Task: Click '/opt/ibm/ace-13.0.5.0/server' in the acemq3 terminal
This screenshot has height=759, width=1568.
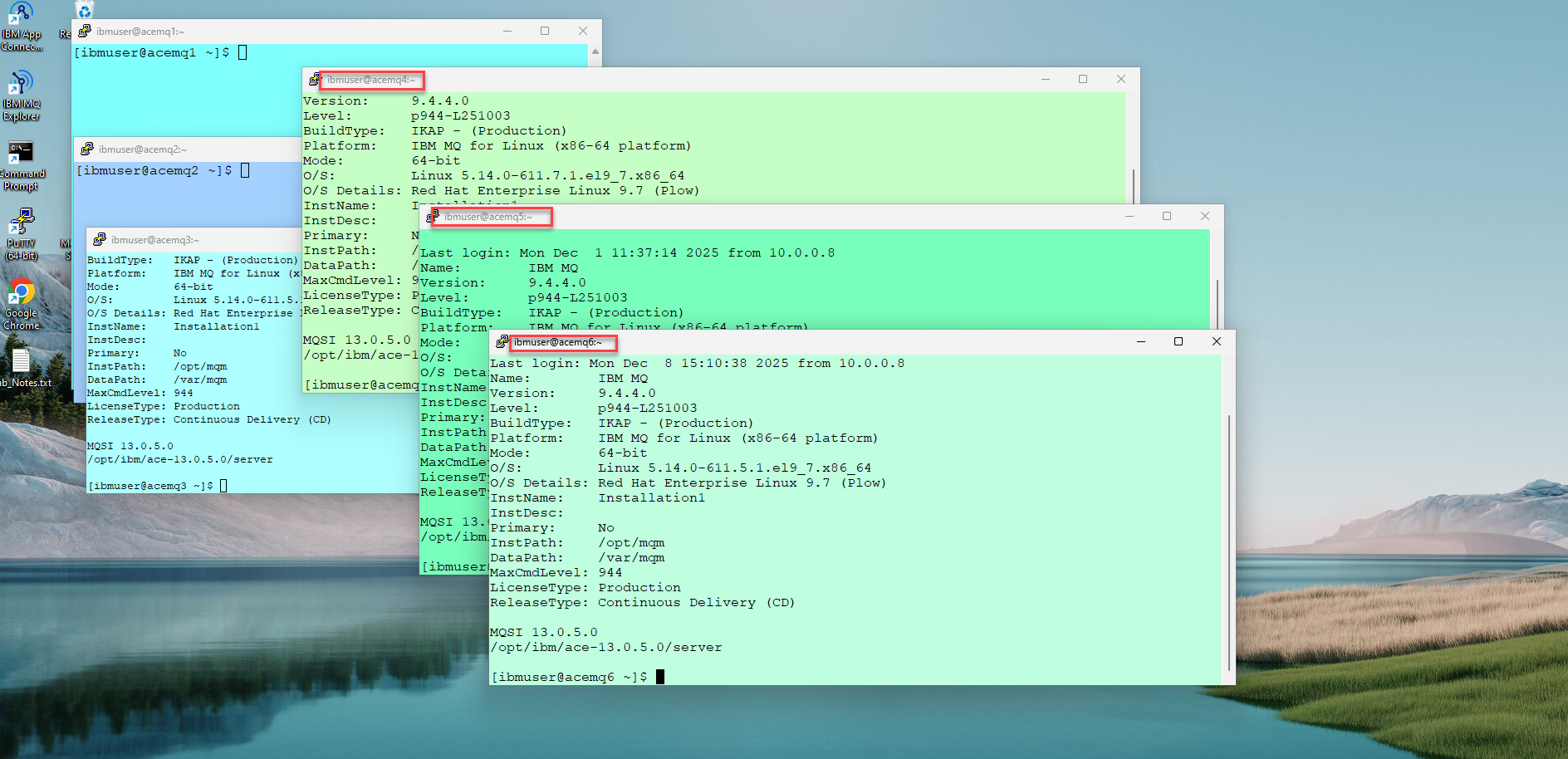Action: pyautogui.click(x=180, y=459)
